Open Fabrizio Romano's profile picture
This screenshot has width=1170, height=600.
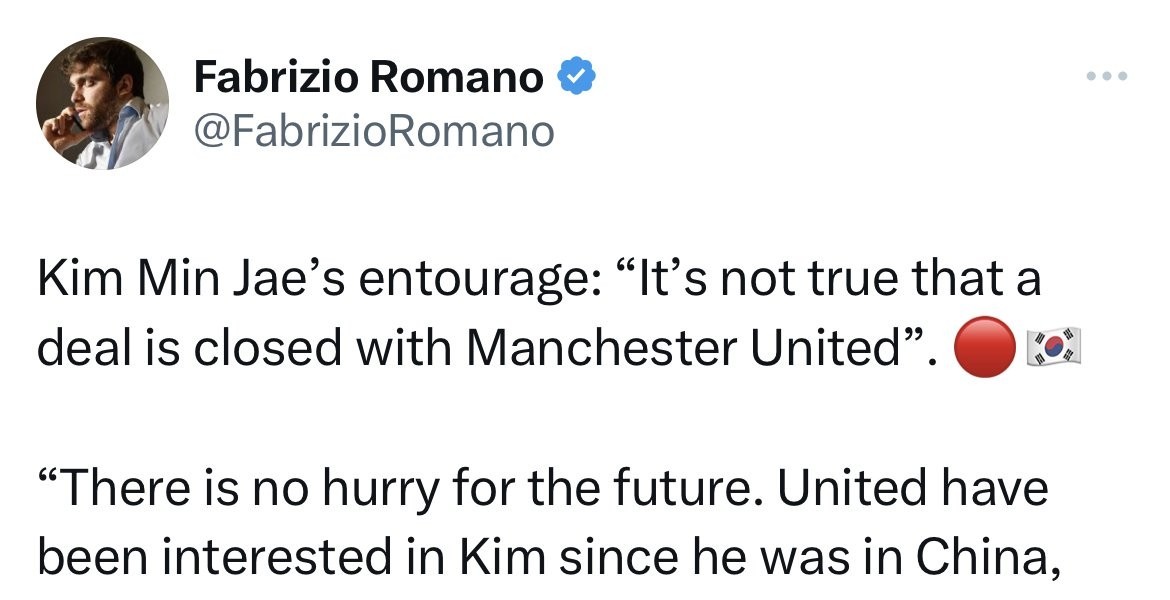102,103
